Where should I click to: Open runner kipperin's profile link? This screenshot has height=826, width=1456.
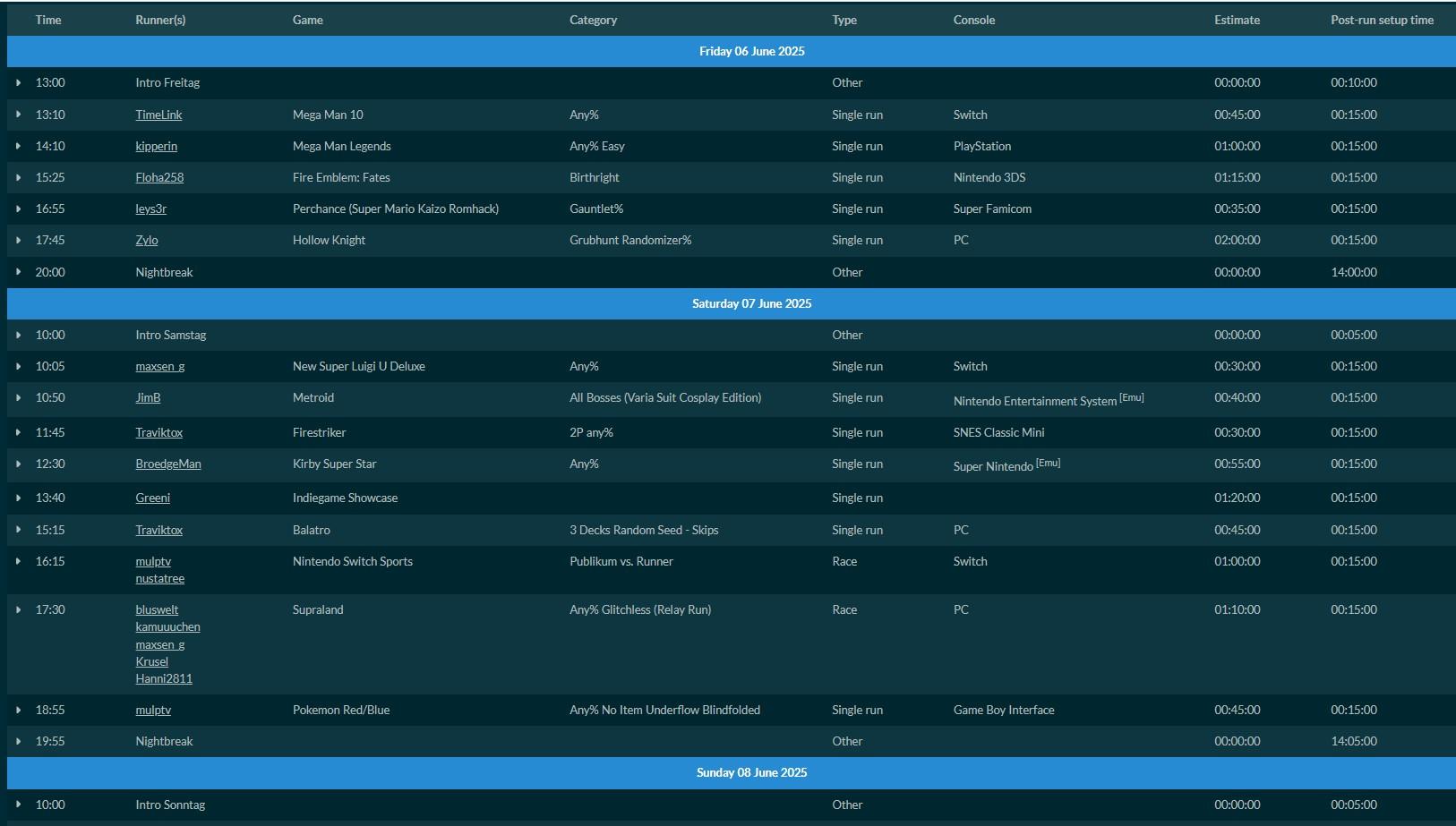pos(156,146)
